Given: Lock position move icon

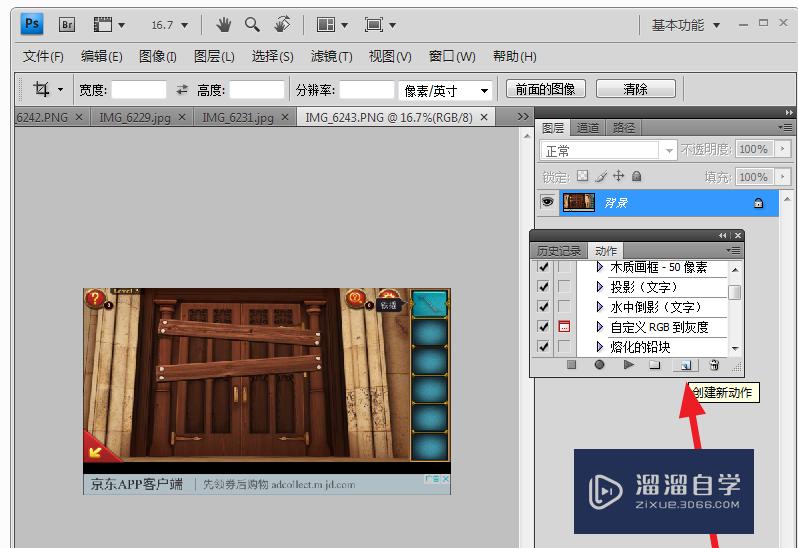Looking at the screenshot, I should tap(618, 176).
